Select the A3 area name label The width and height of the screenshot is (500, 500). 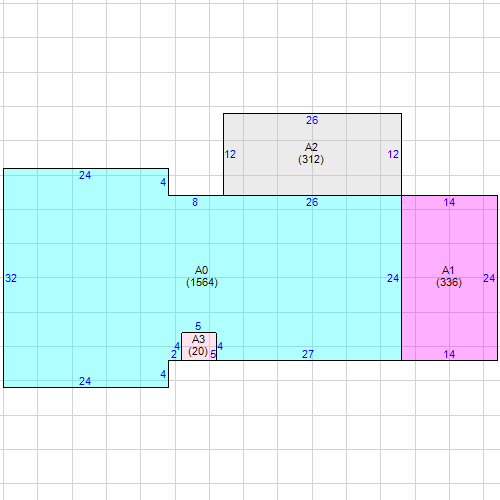click(198, 339)
